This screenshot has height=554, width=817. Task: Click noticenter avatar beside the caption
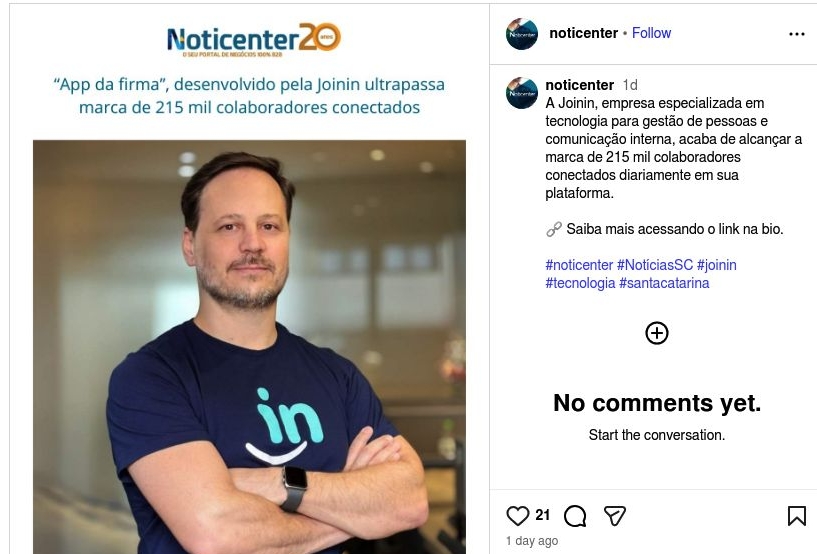tap(522, 93)
